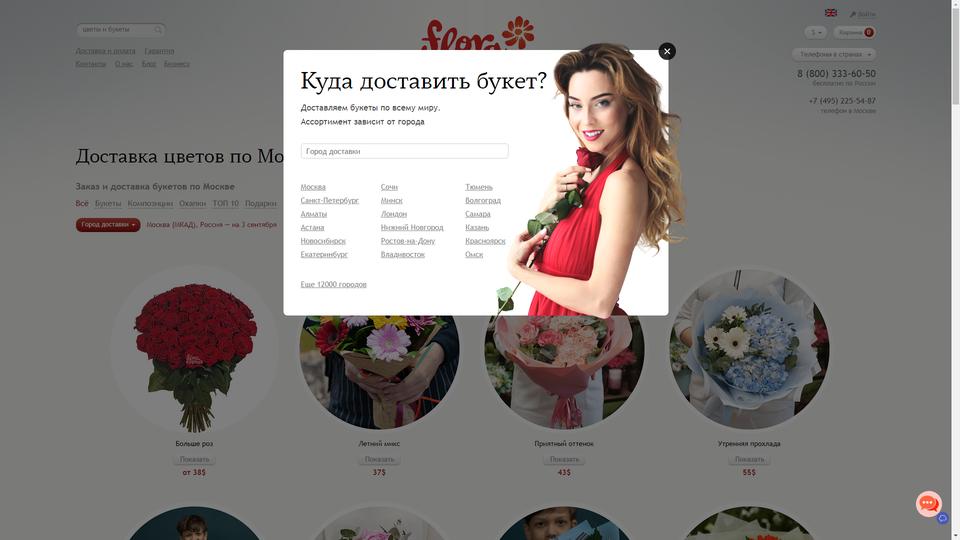Open the Блог link
960x540 pixels.
click(149, 64)
